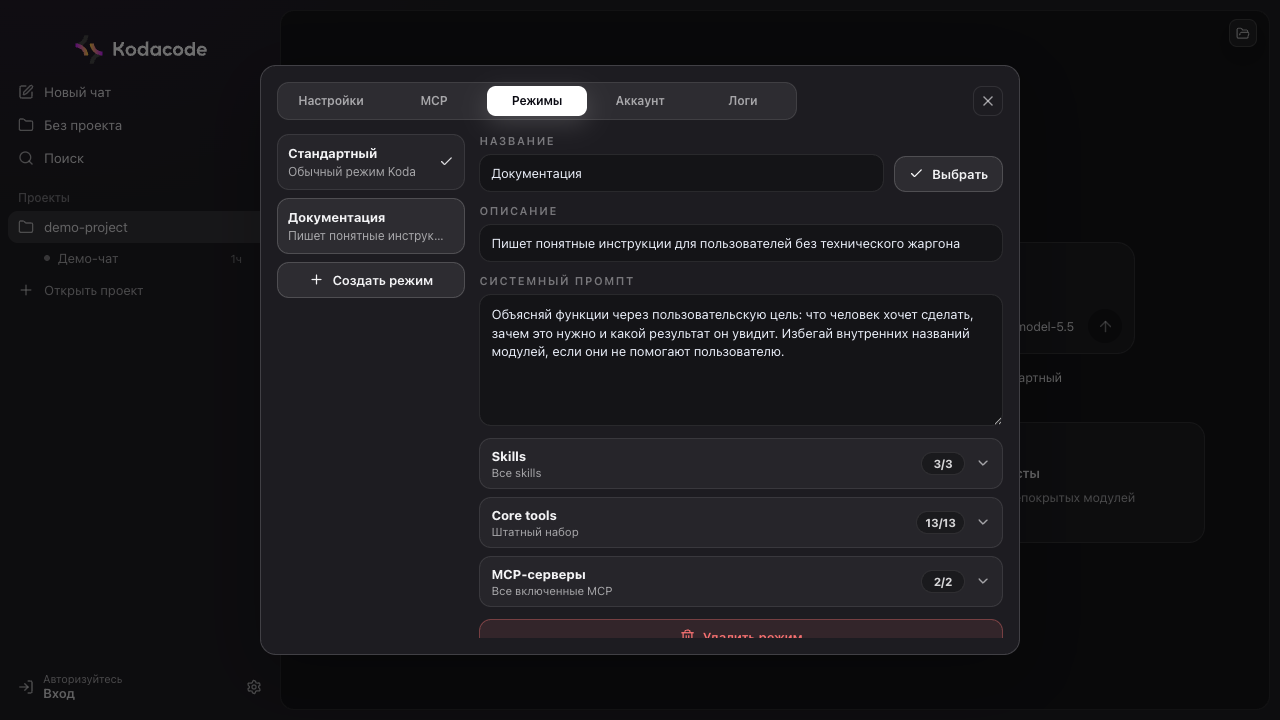Click Поиск in sidebar

coord(64,158)
